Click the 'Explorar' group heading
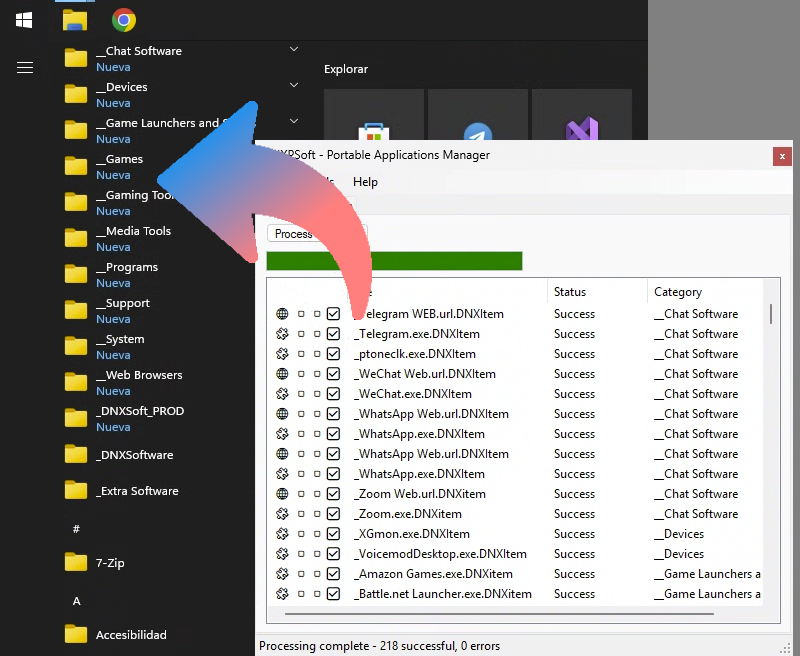This screenshot has height=656, width=800. pos(346,69)
